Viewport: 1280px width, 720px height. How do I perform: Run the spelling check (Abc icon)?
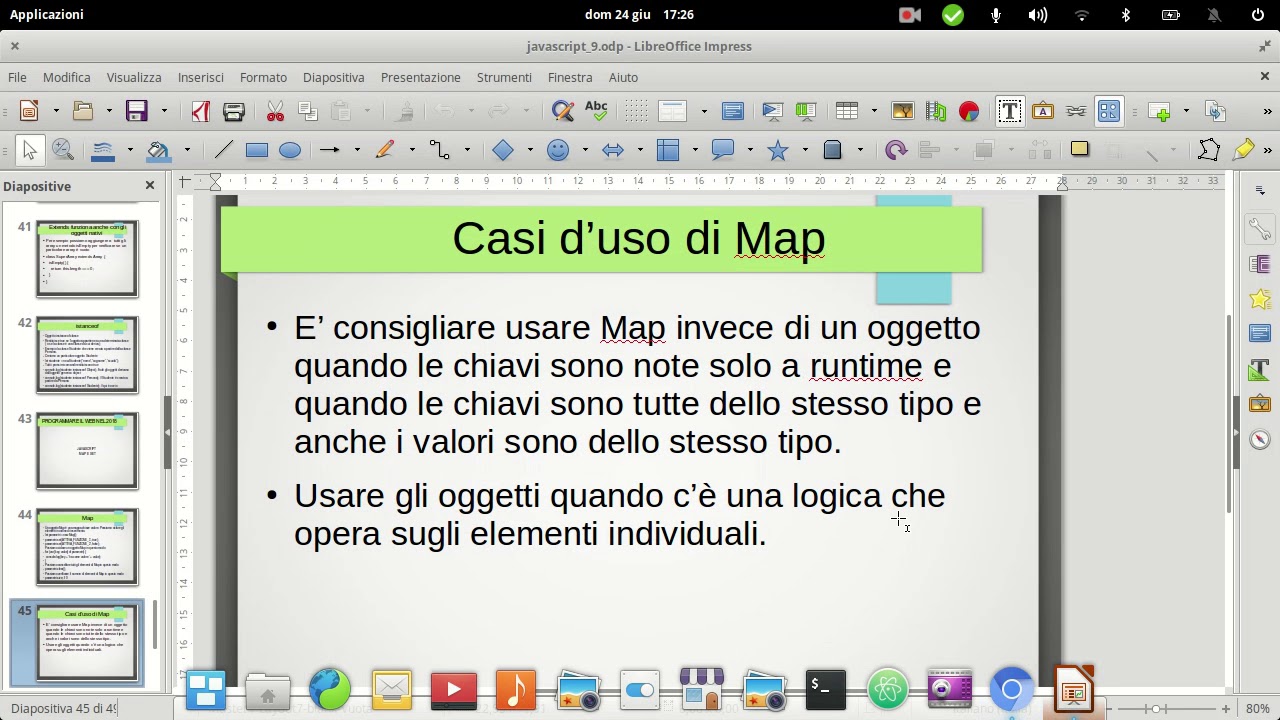(596, 111)
